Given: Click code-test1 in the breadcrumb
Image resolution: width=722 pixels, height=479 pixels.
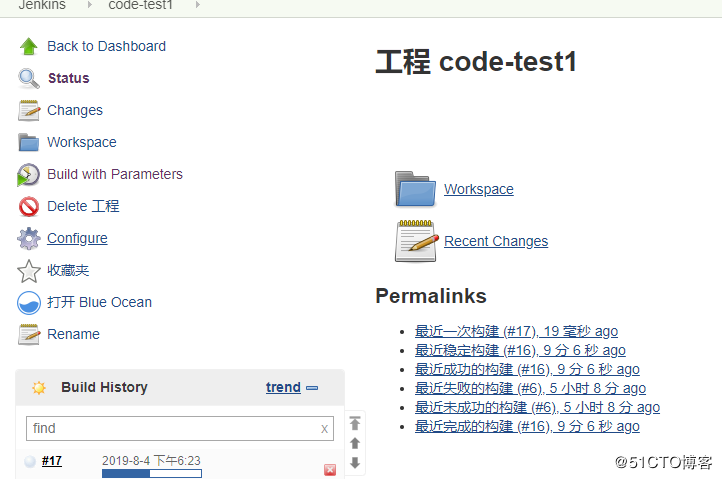Looking at the screenshot, I should (x=140, y=5).
